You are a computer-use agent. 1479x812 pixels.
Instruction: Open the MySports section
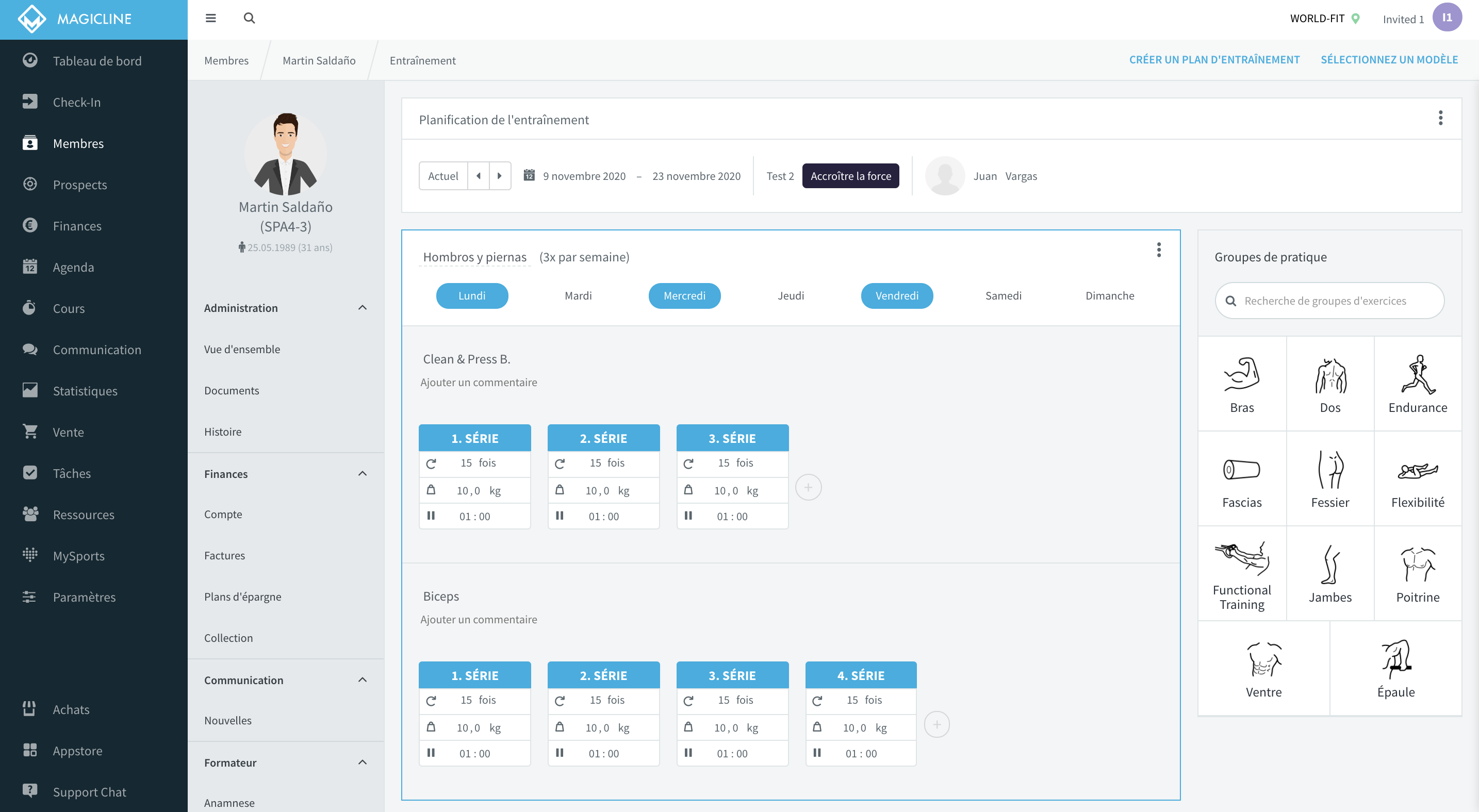[78, 555]
